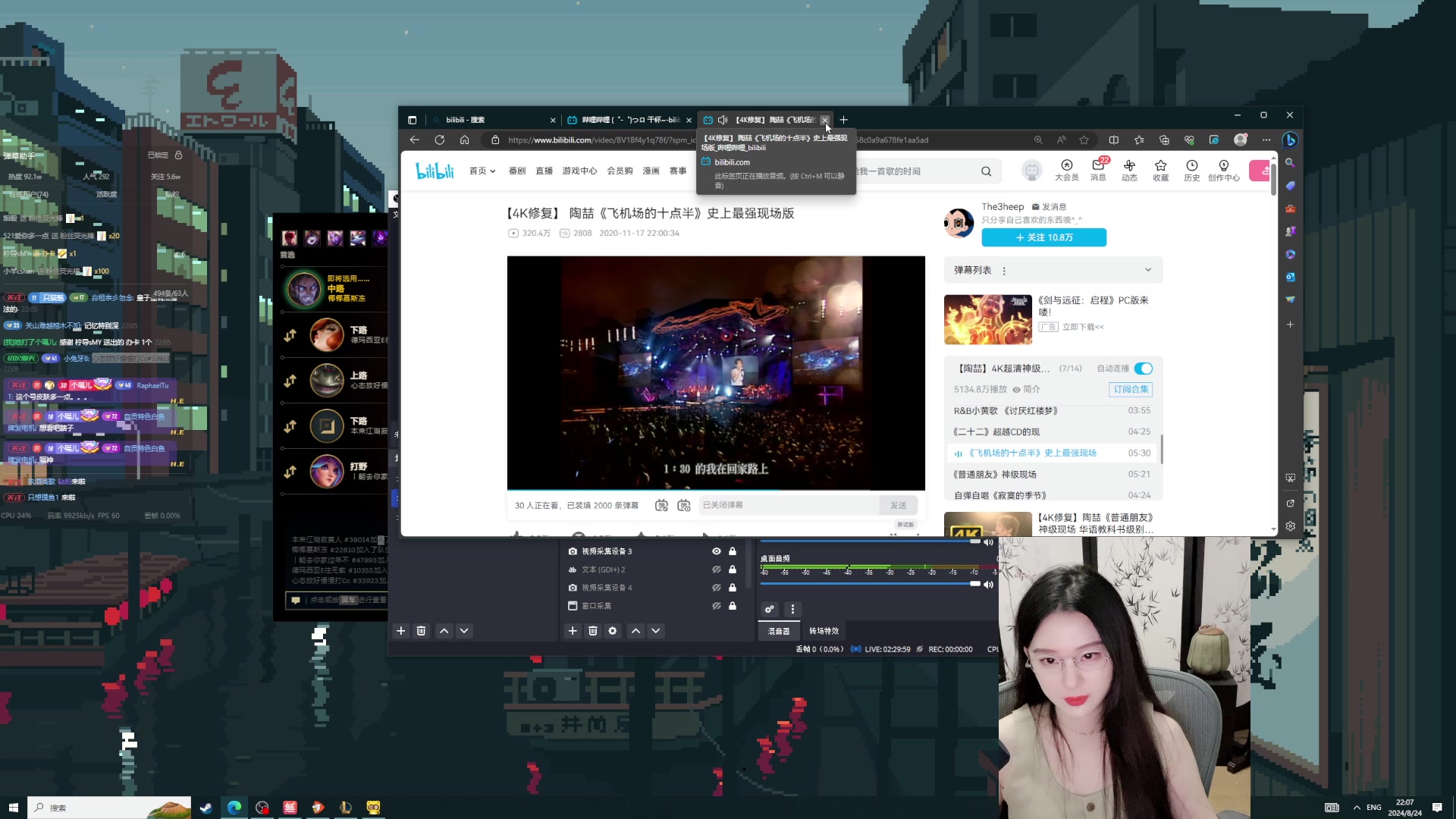Image resolution: width=1456 pixels, height=819 pixels.
Task: Add a new OBS source
Action: click(573, 631)
